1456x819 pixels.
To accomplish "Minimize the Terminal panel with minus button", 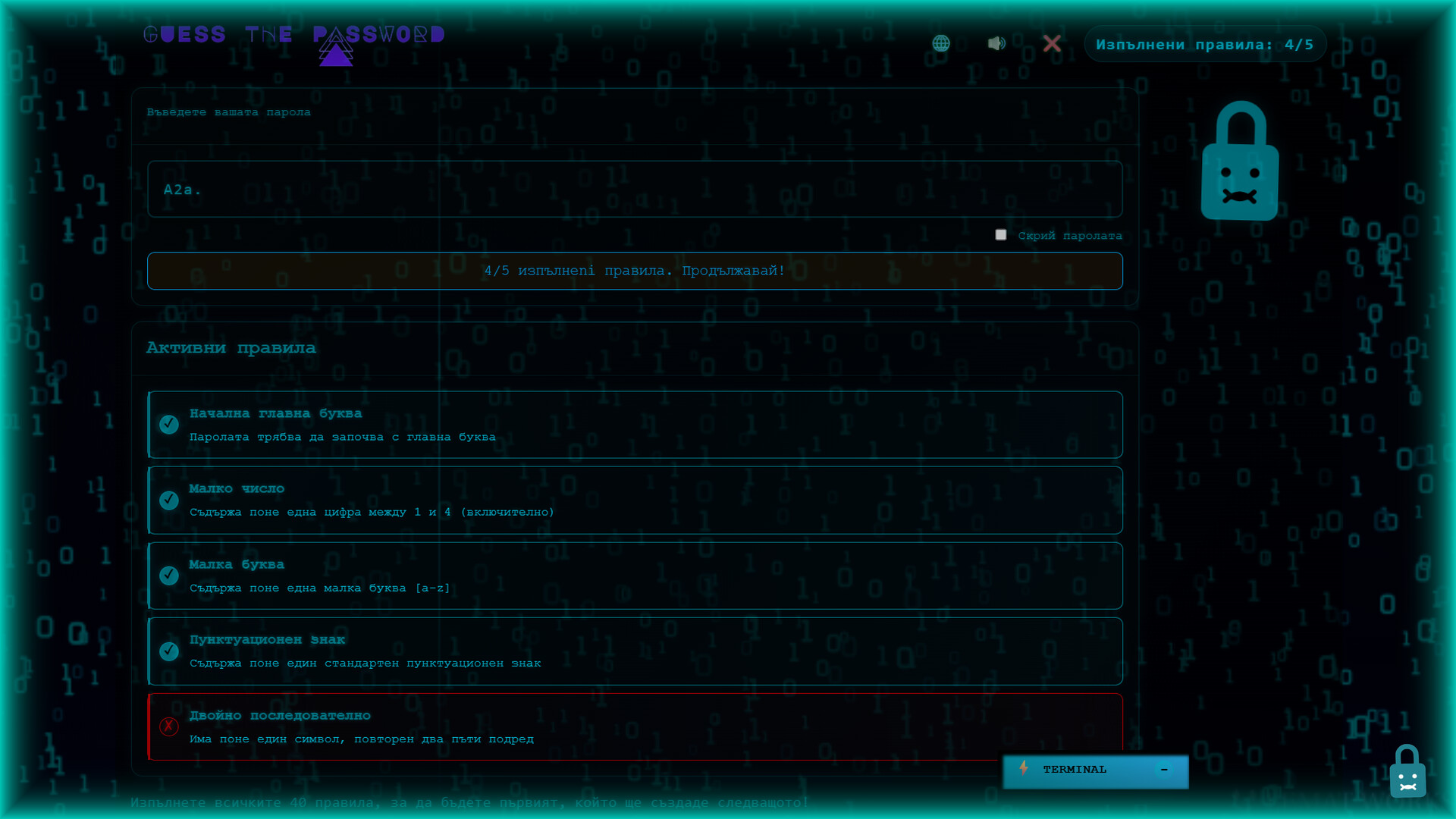I will [1164, 770].
